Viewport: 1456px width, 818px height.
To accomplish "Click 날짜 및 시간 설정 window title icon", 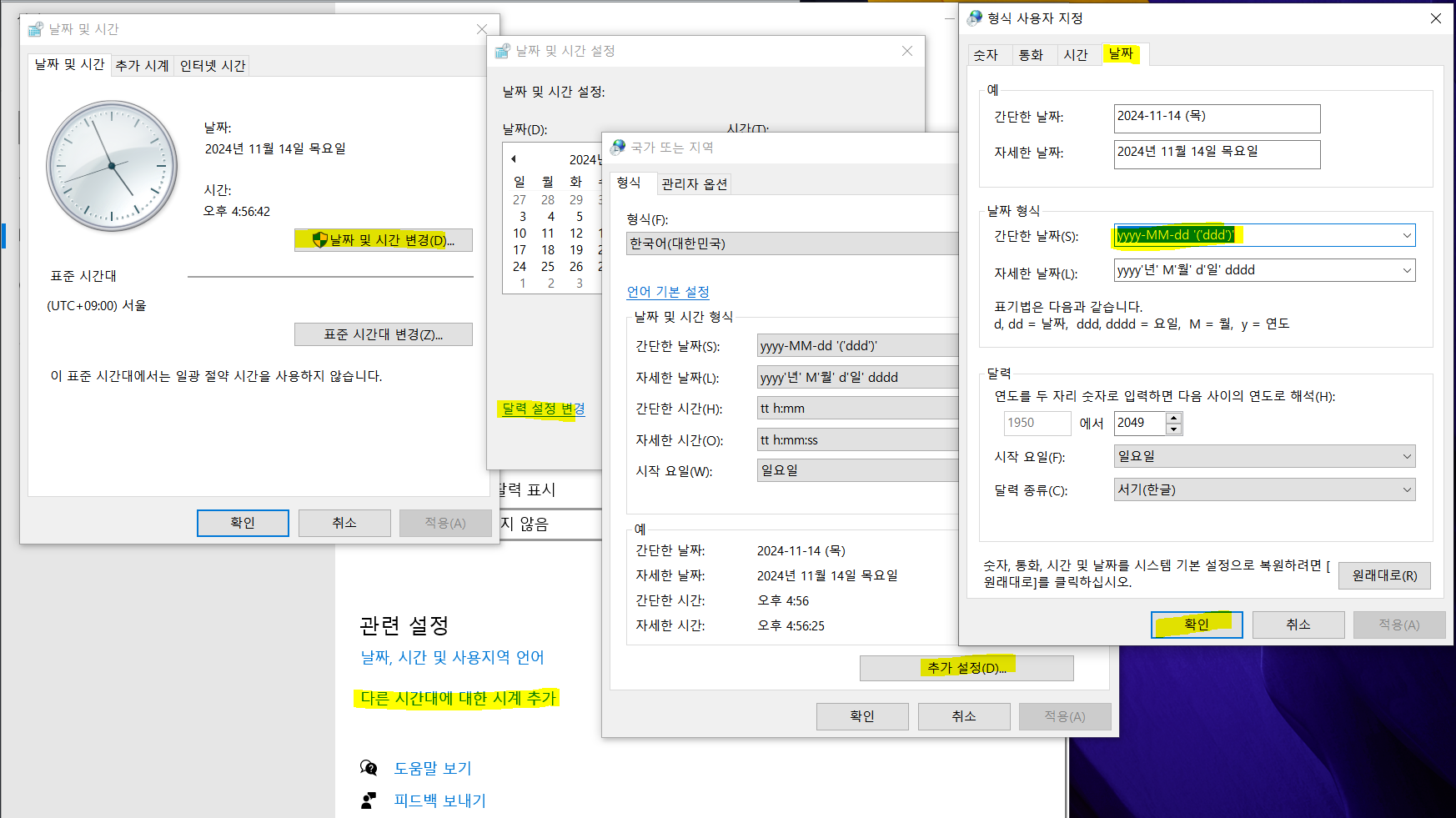I will (x=502, y=51).
